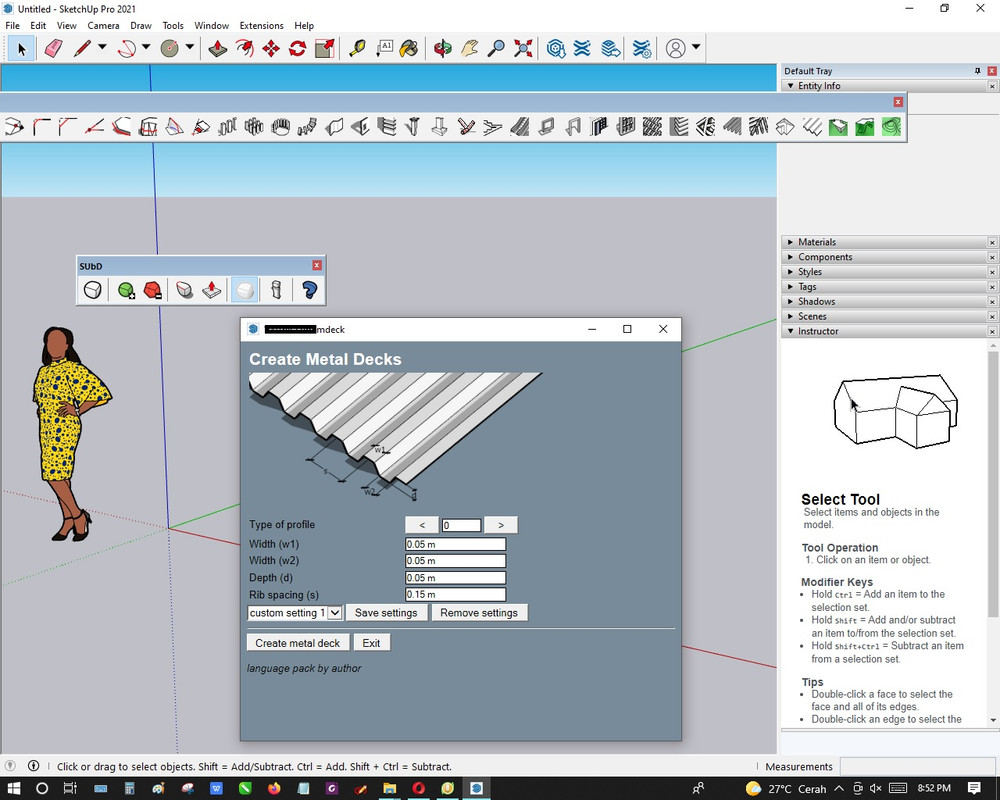Open the account dropdown arrow
The height and width of the screenshot is (800, 1000).
(x=696, y=47)
